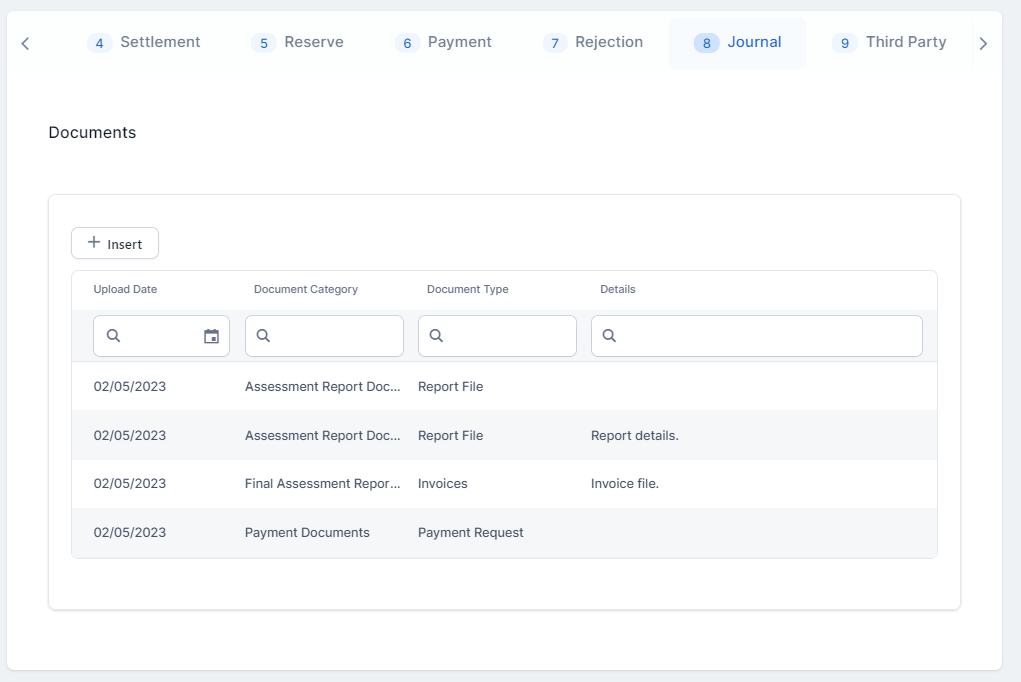Select the row with 'Report details.' text

pos(504,436)
